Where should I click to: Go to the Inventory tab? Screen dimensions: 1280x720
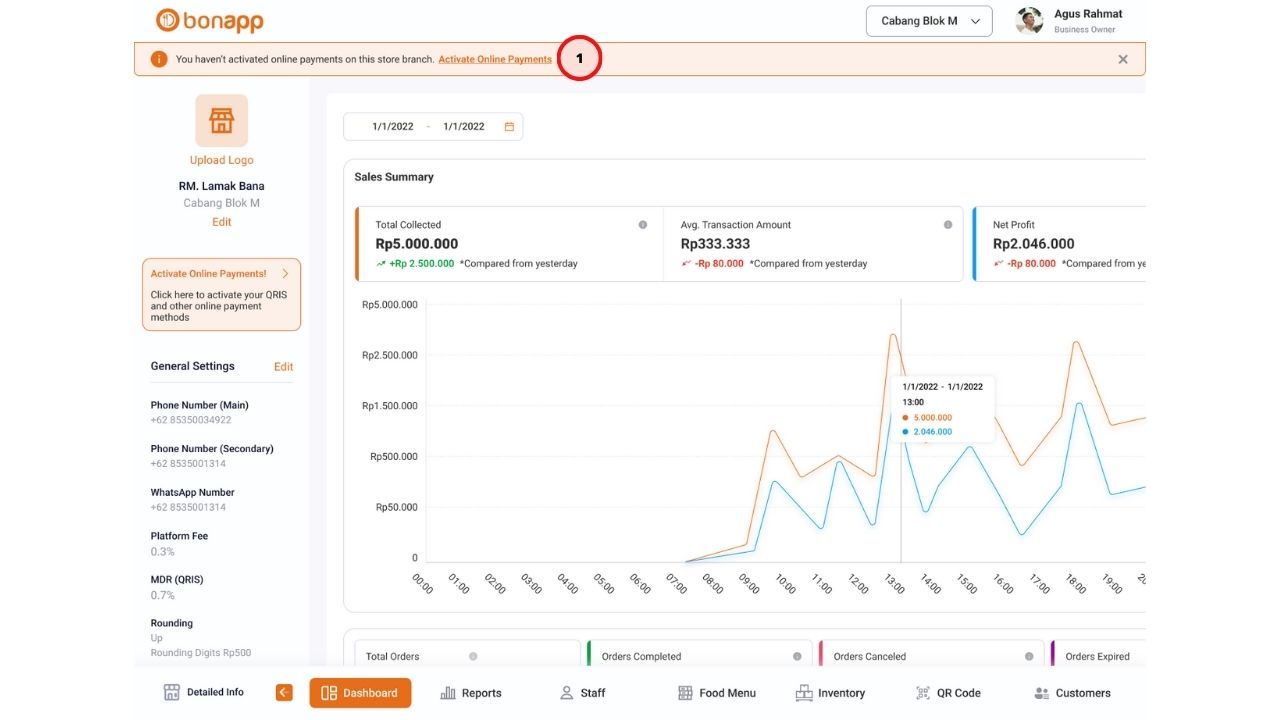click(x=830, y=693)
